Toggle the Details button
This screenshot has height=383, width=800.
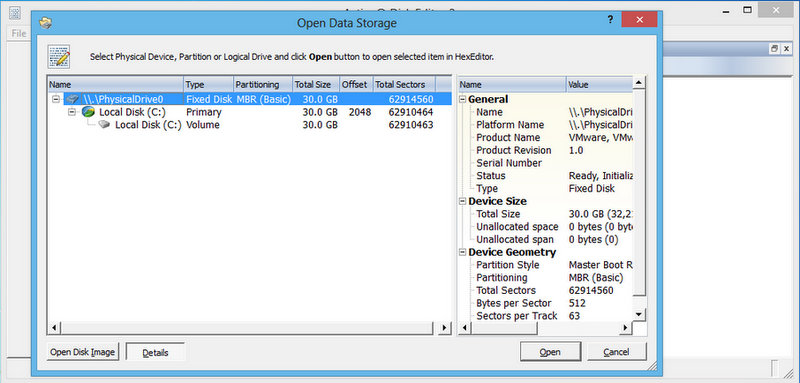156,352
